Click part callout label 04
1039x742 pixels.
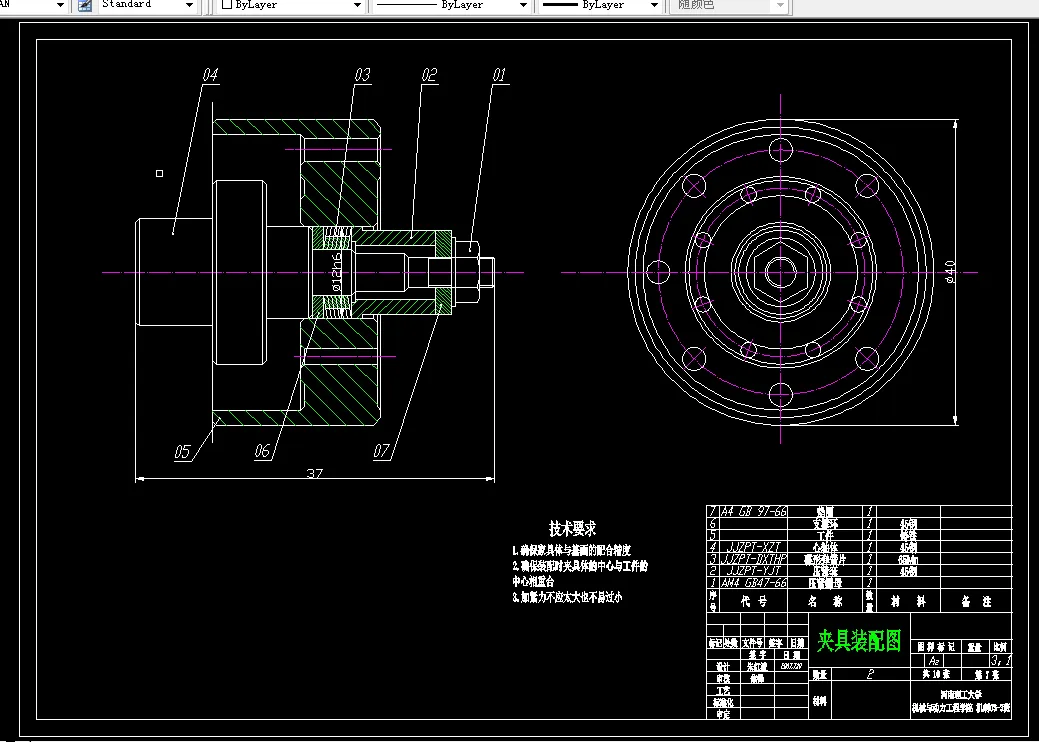click(x=210, y=75)
